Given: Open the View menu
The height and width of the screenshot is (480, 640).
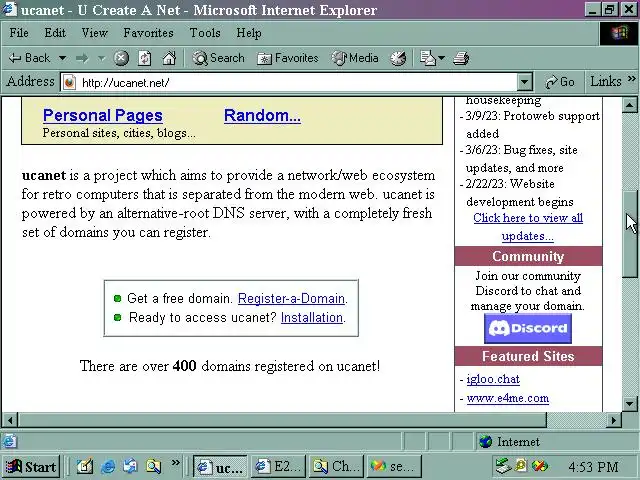Looking at the screenshot, I should [94, 33].
